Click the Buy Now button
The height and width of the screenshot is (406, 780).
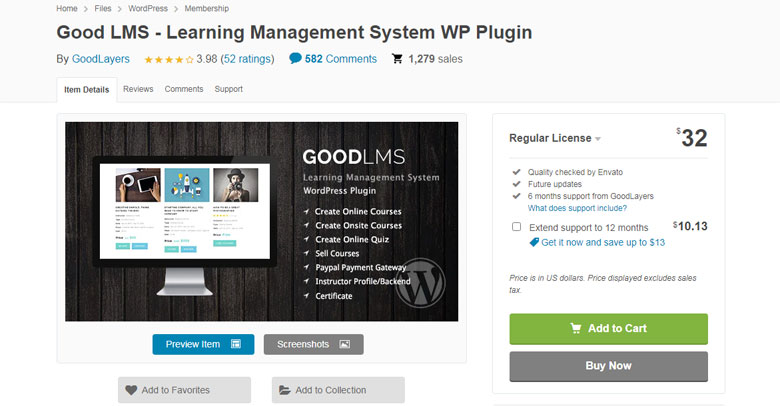tap(608, 367)
